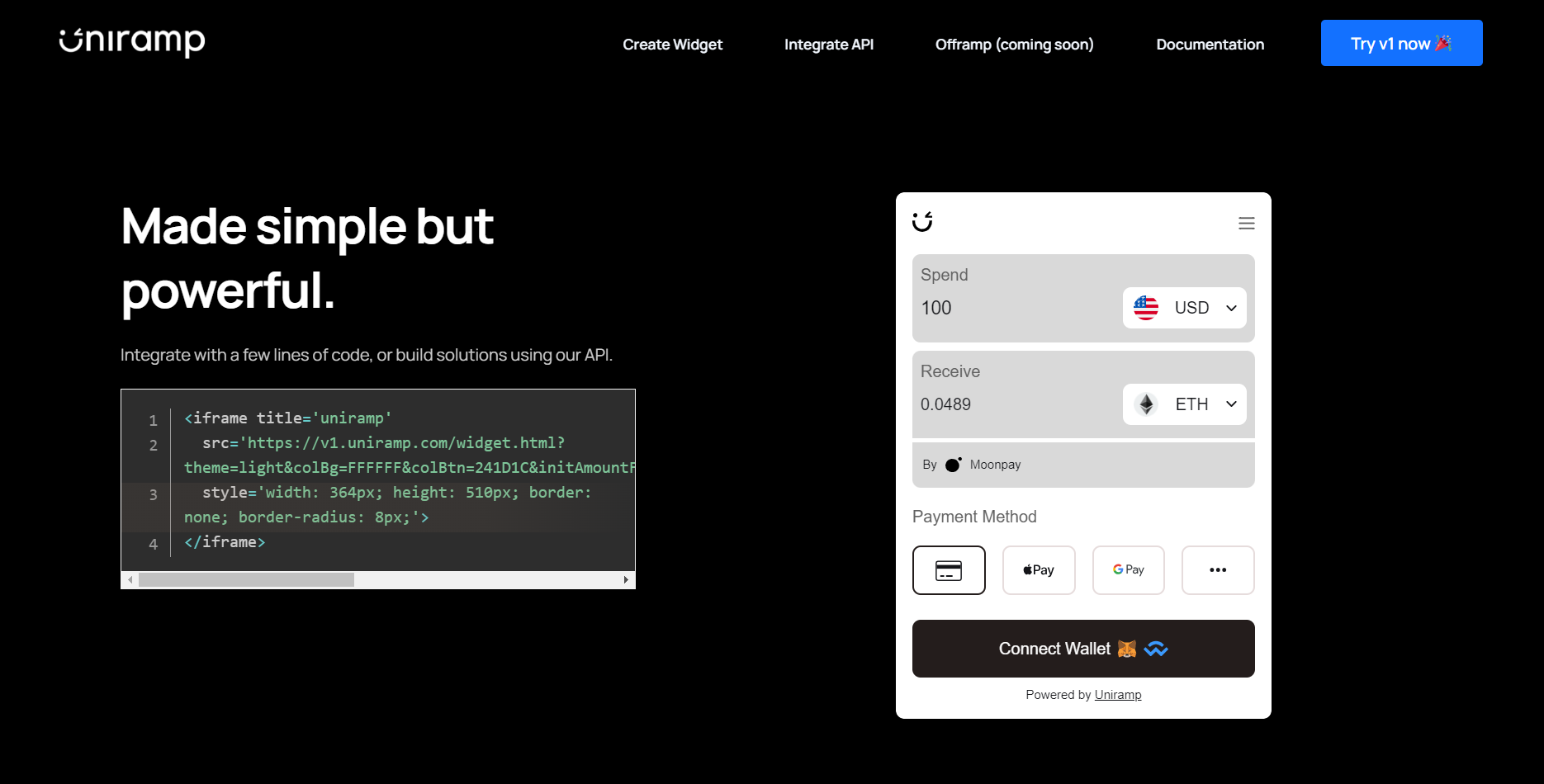This screenshot has height=784, width=1544.
Task: Select credit card payment method
Action: (949, 570)
